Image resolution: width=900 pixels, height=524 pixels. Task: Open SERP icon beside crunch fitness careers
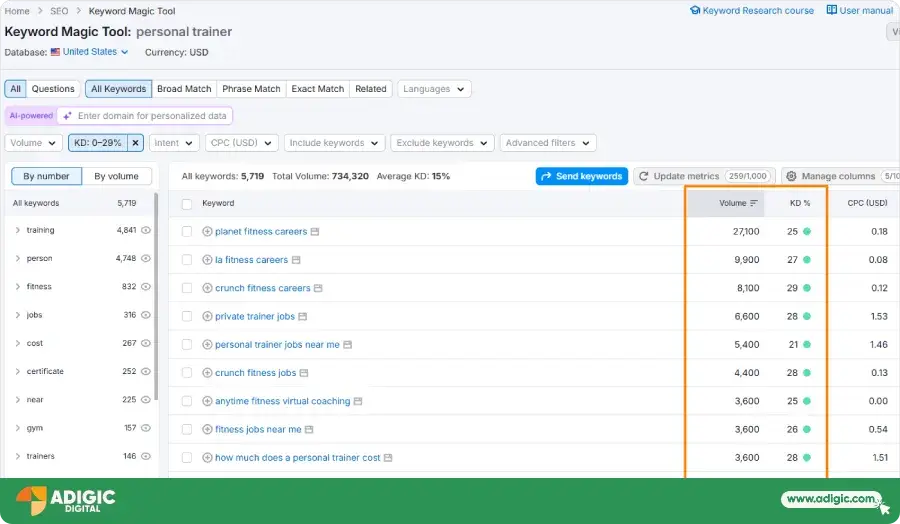pyautogui.click(x=318, y=288)
